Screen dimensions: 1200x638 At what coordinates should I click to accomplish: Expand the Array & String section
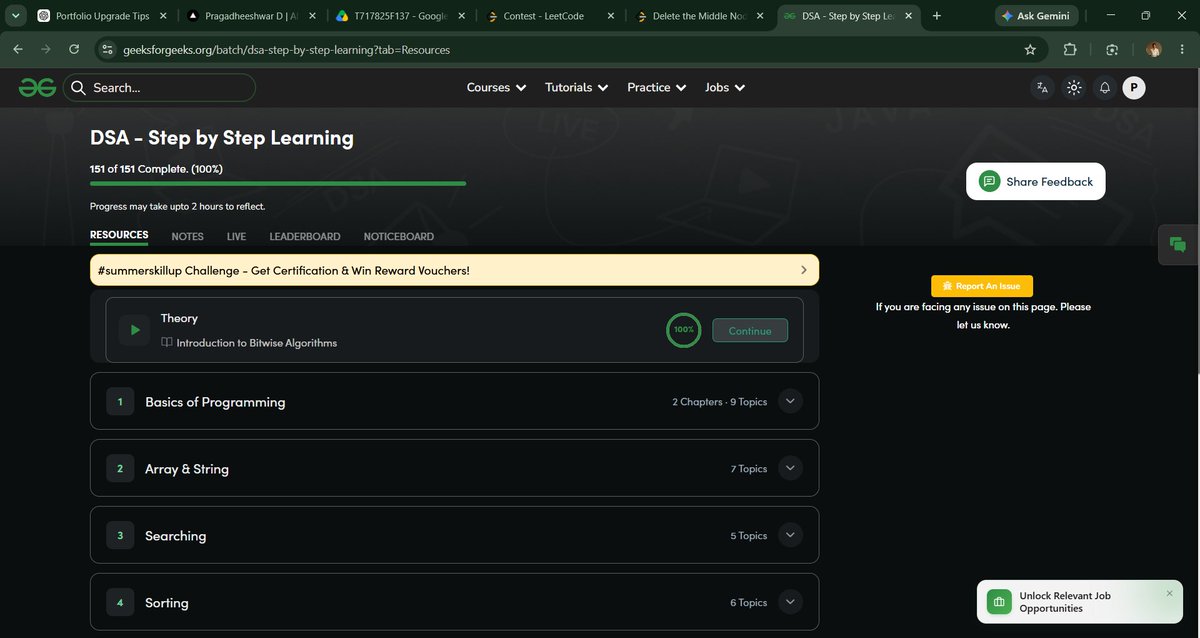click(790, 468)
